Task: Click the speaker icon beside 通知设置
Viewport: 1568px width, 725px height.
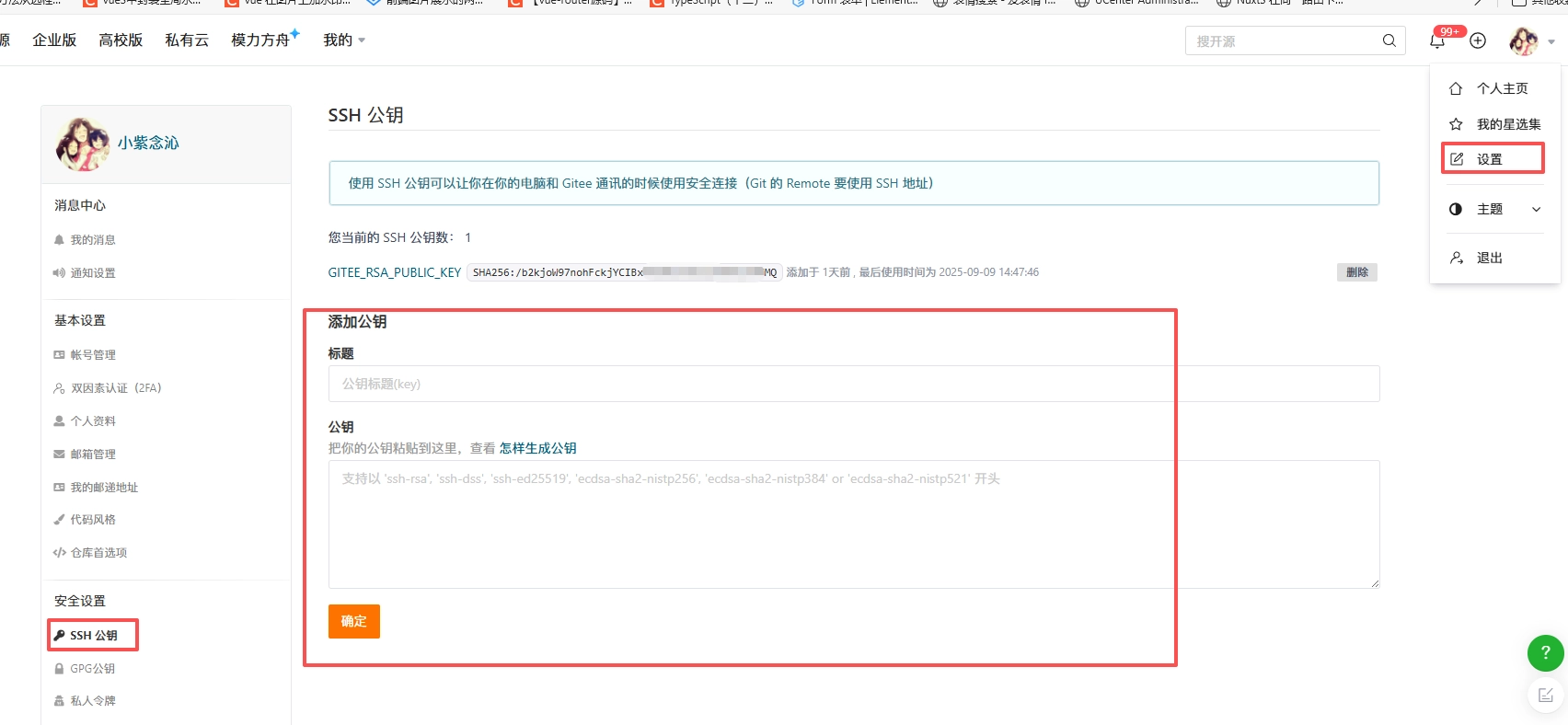Action: click(x=59, y=273)
